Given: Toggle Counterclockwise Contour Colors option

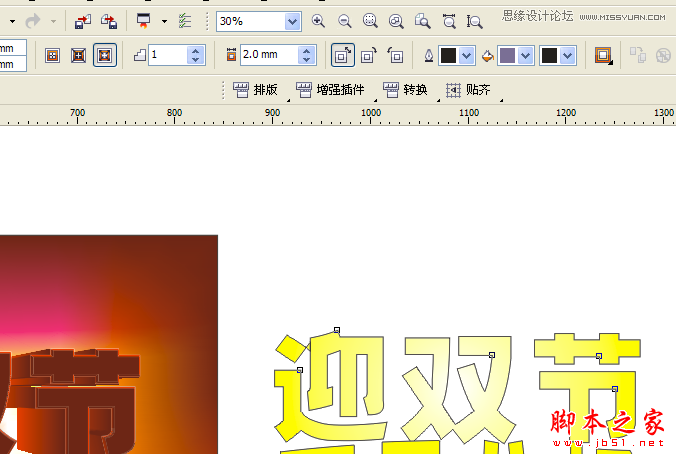Looking at the screenshot, I should tap(395, 55).
